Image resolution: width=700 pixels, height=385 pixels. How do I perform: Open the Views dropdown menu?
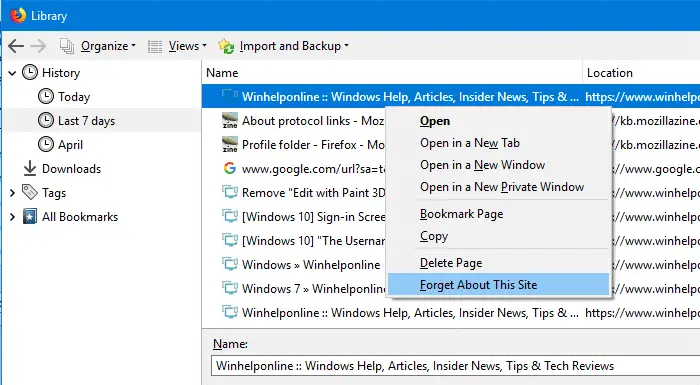click(188, 46)
